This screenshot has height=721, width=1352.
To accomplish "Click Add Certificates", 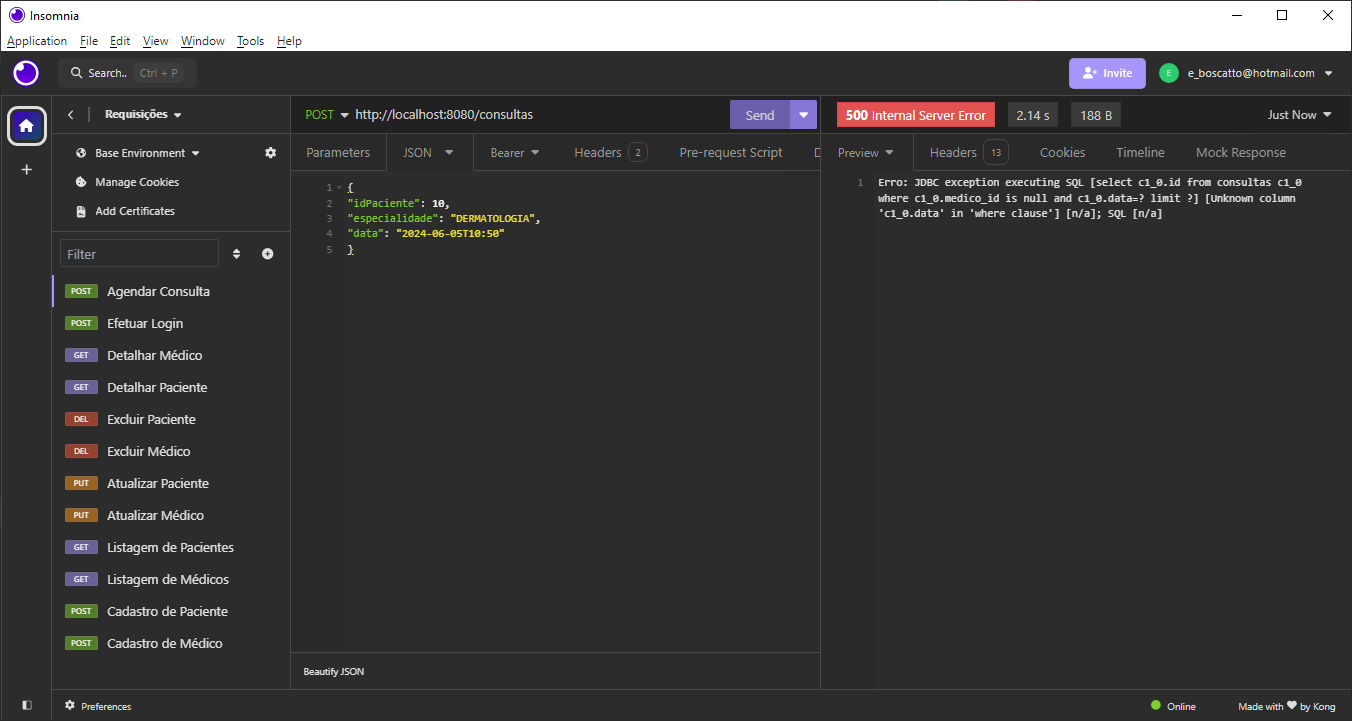I will click(135, 211).
